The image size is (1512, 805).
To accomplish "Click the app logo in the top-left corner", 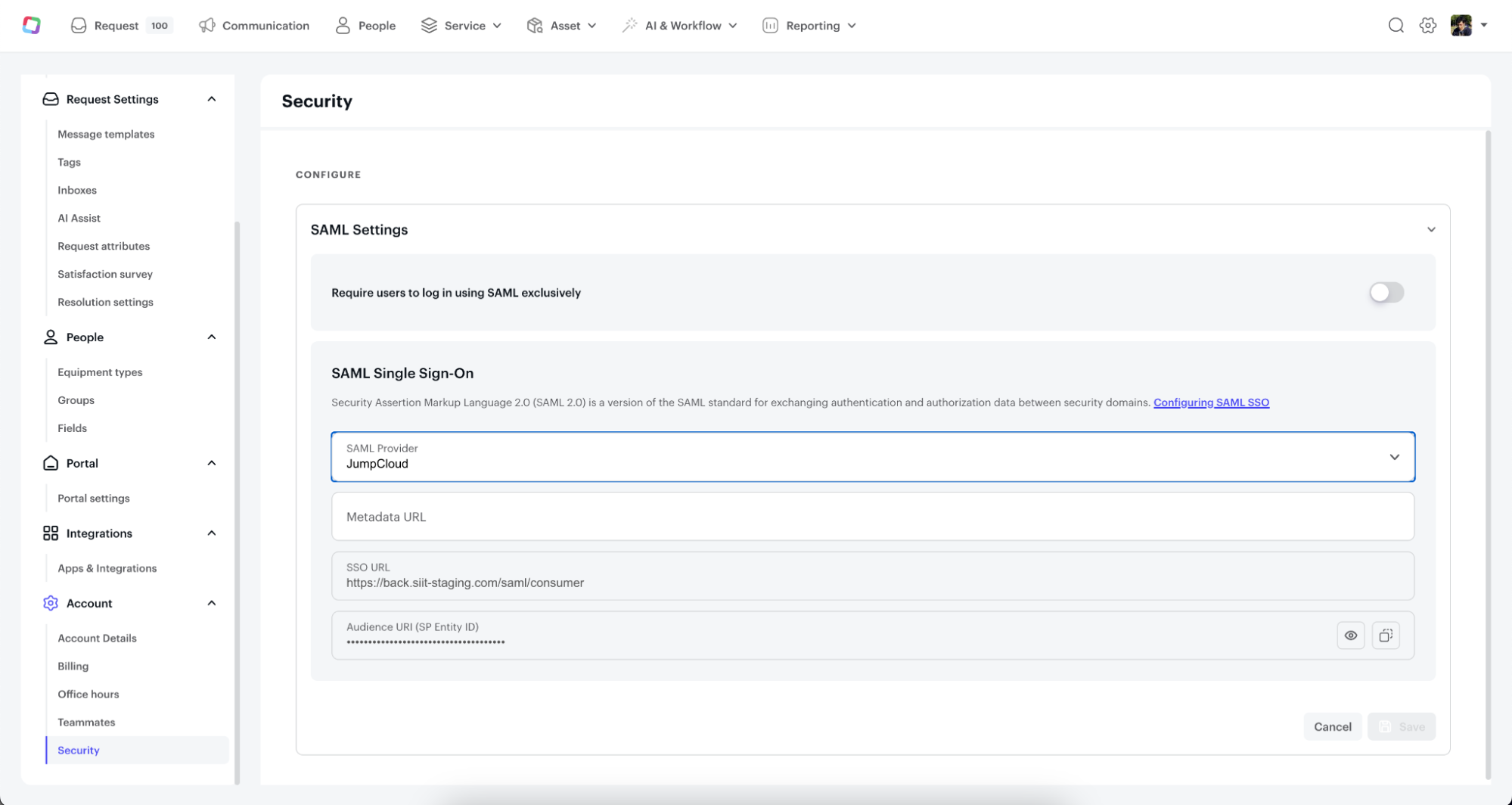I will tap(31, 25).
